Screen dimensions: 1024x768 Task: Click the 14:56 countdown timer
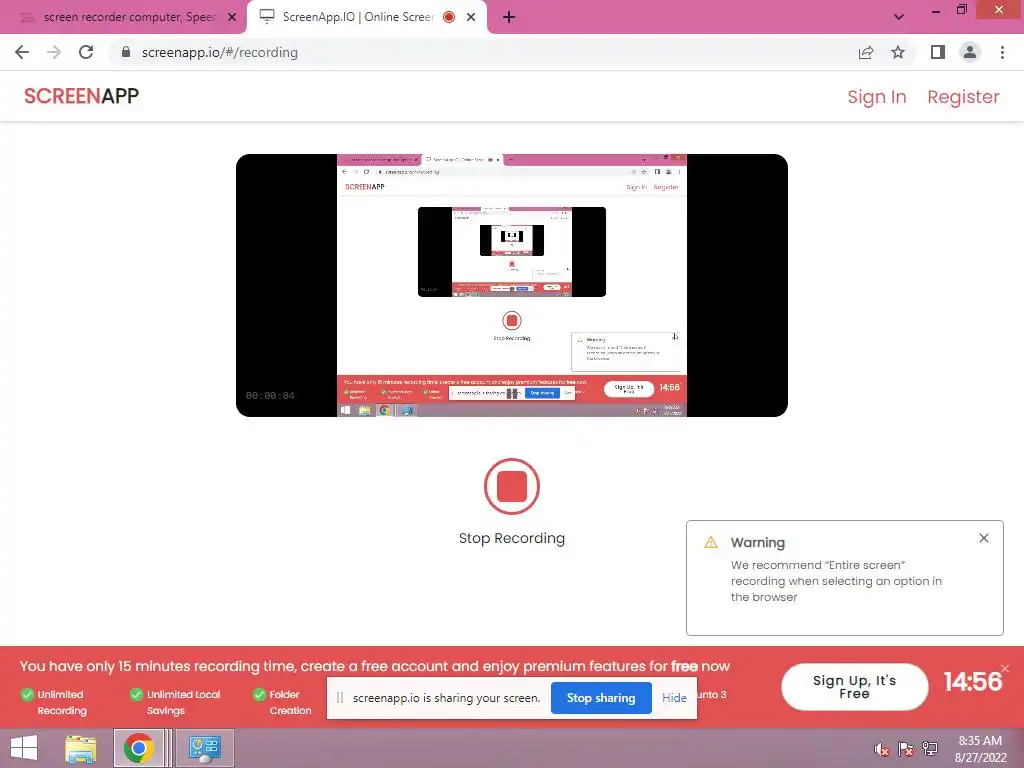point(972,682)
